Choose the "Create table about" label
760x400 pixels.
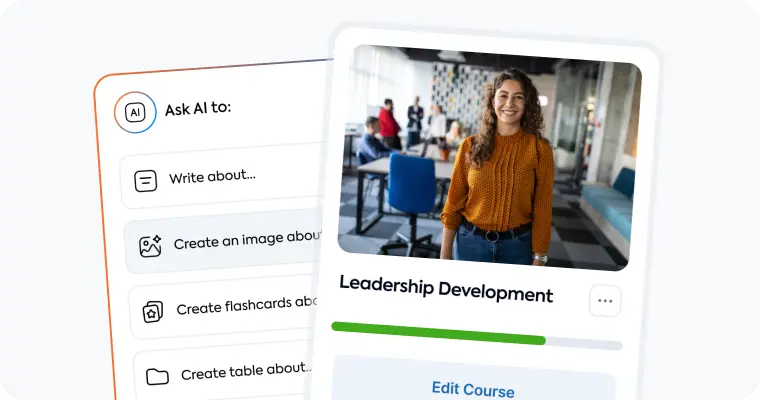point(247,371)
